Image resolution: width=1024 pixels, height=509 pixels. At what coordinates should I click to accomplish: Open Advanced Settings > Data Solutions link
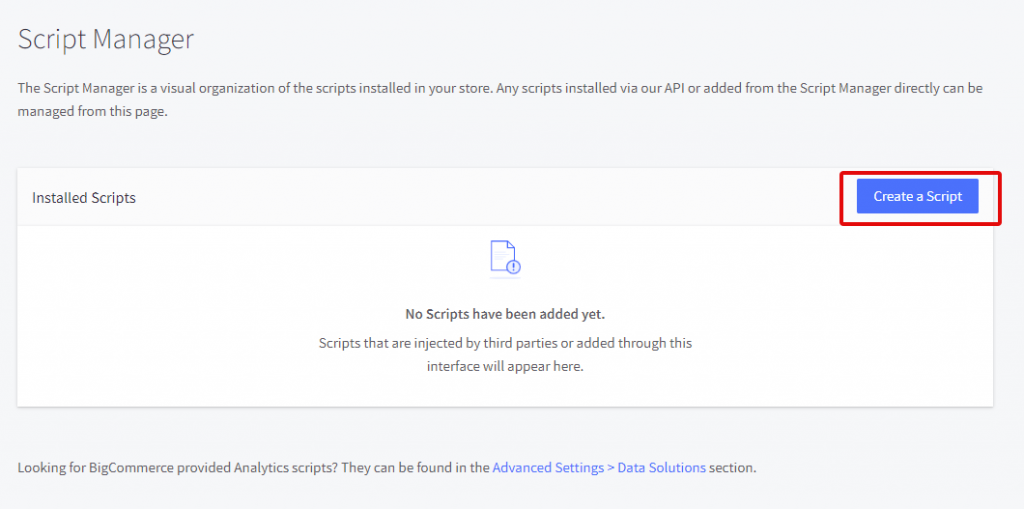coord(599,468)
